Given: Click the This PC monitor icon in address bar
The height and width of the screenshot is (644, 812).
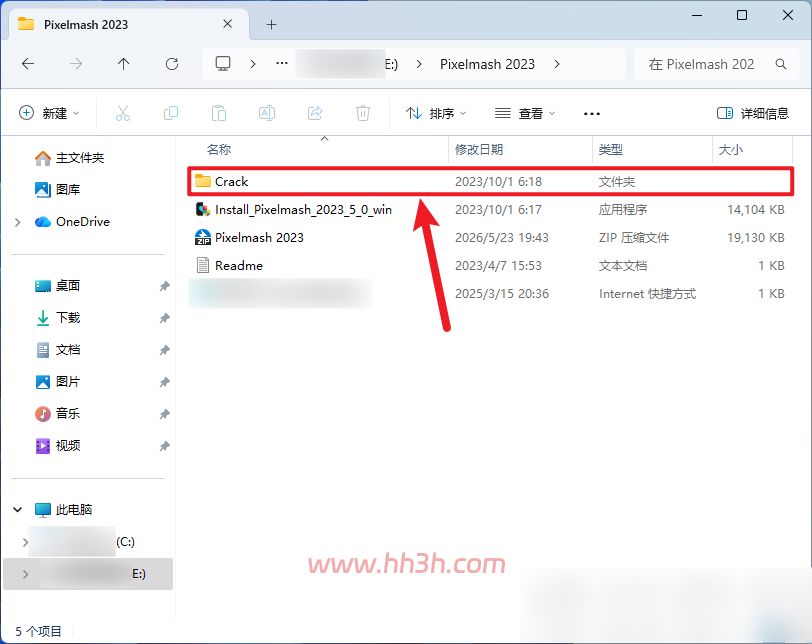Looking at the screenshot, I should pos(223,64).
